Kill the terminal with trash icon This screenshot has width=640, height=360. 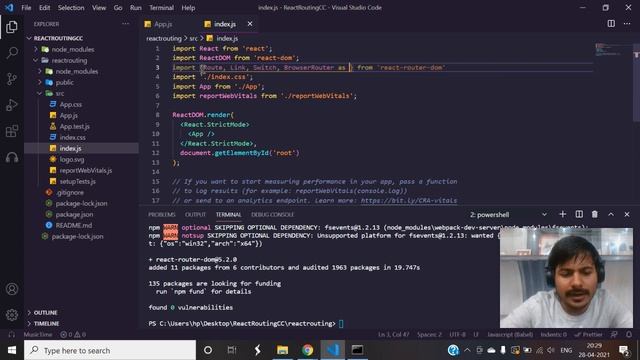595,214
